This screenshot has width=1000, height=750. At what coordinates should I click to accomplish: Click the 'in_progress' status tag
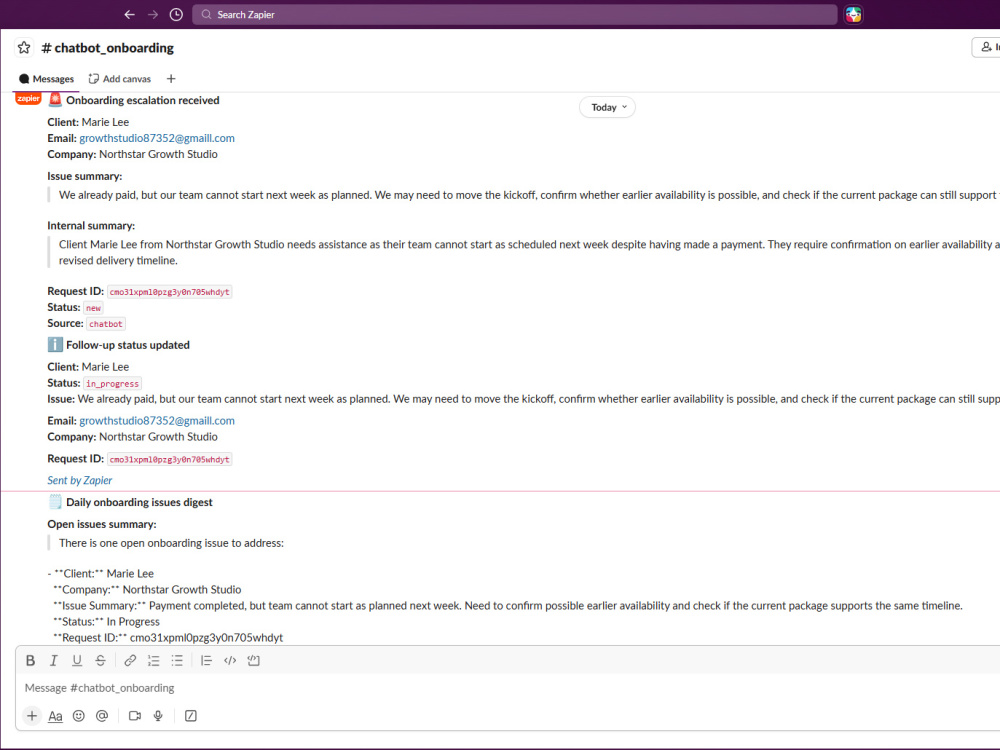click(112, 383)
